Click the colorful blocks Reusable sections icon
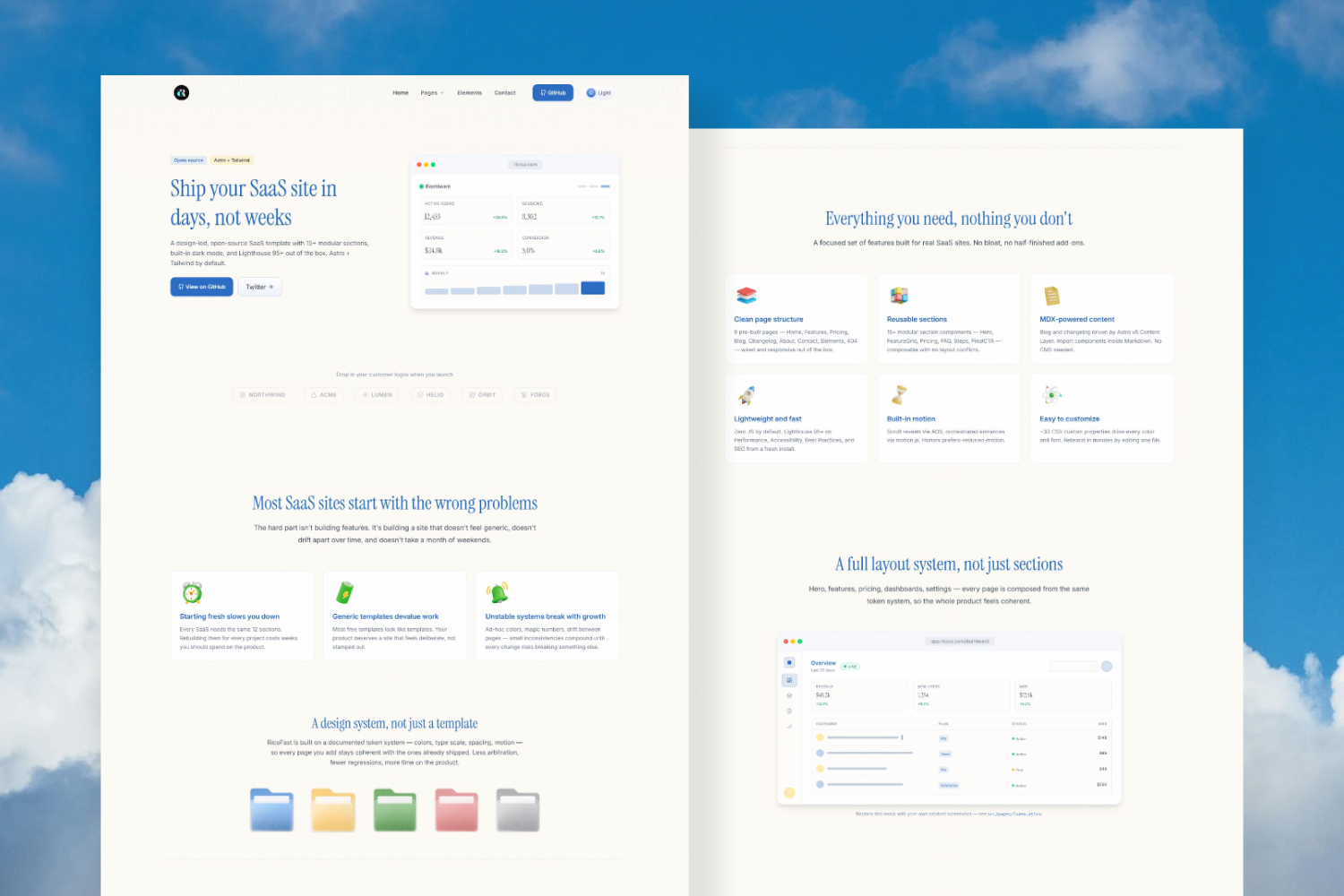The image size is (1344, 896). click(900, 296)
